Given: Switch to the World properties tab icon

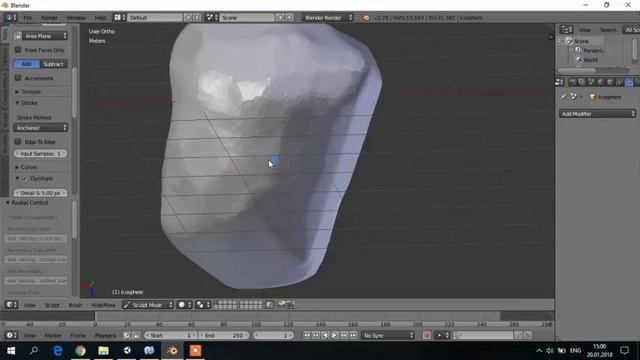Looking at the screenshot, I should [x=601, y=82].
